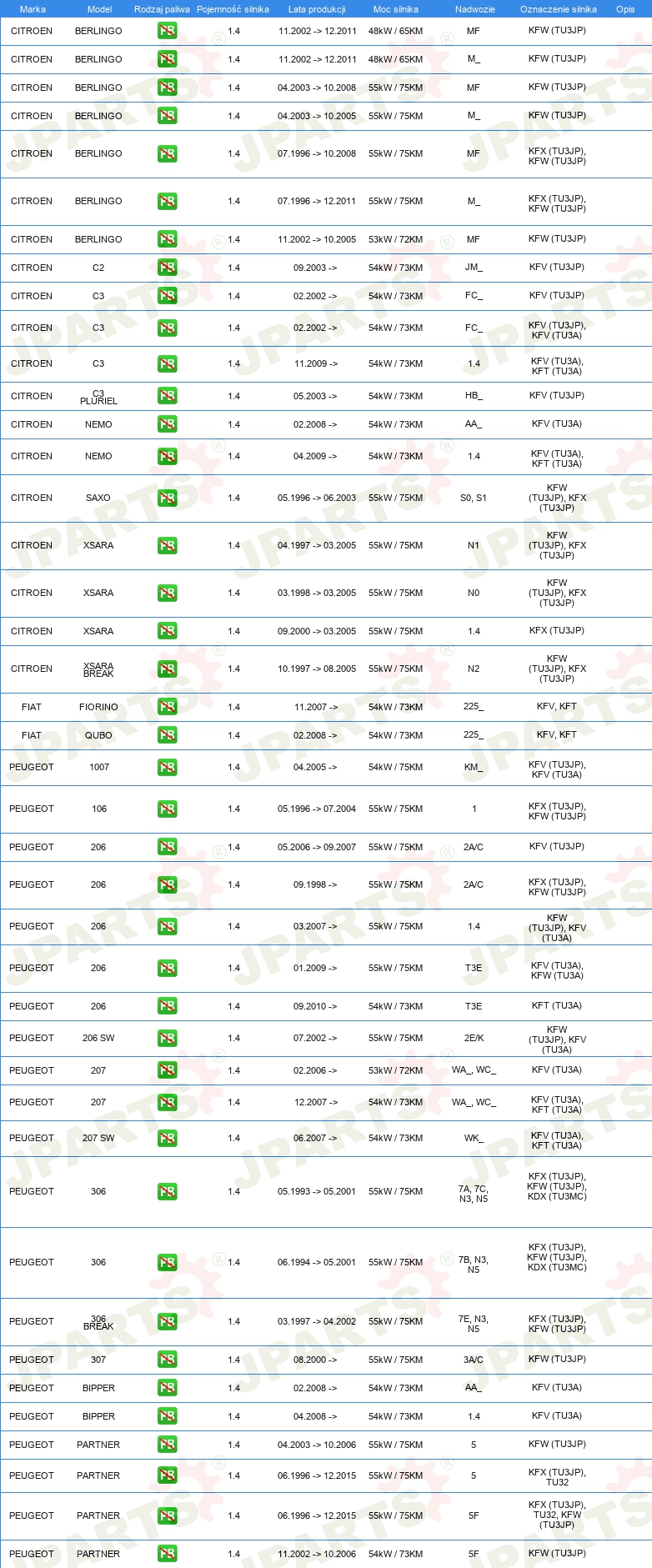The width and height of the screenshot is (652, 1568).
Task: Select the FIORINO model cell
Action: pos(98,707)
